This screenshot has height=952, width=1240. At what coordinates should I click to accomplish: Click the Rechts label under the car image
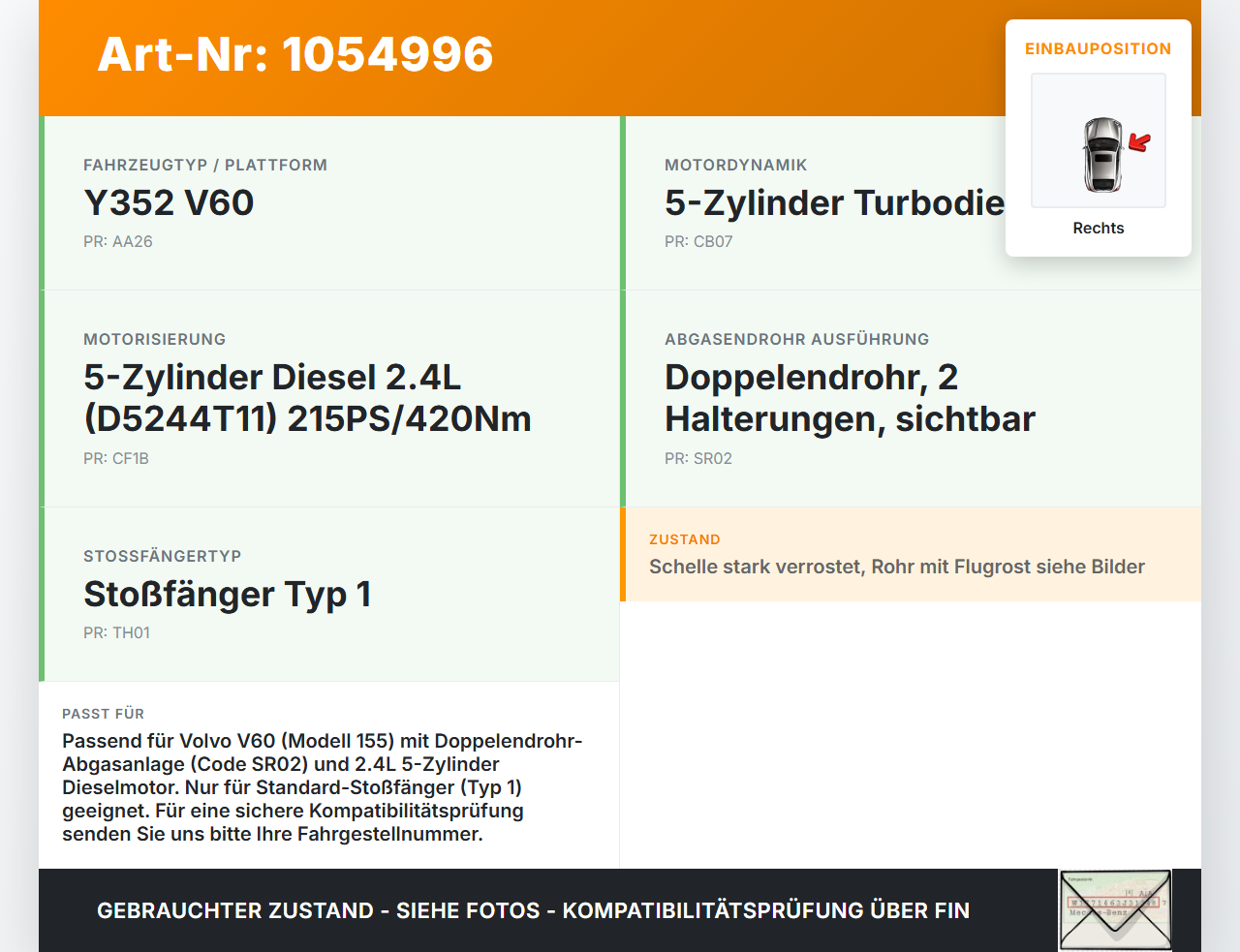[x=1099, y=228]
